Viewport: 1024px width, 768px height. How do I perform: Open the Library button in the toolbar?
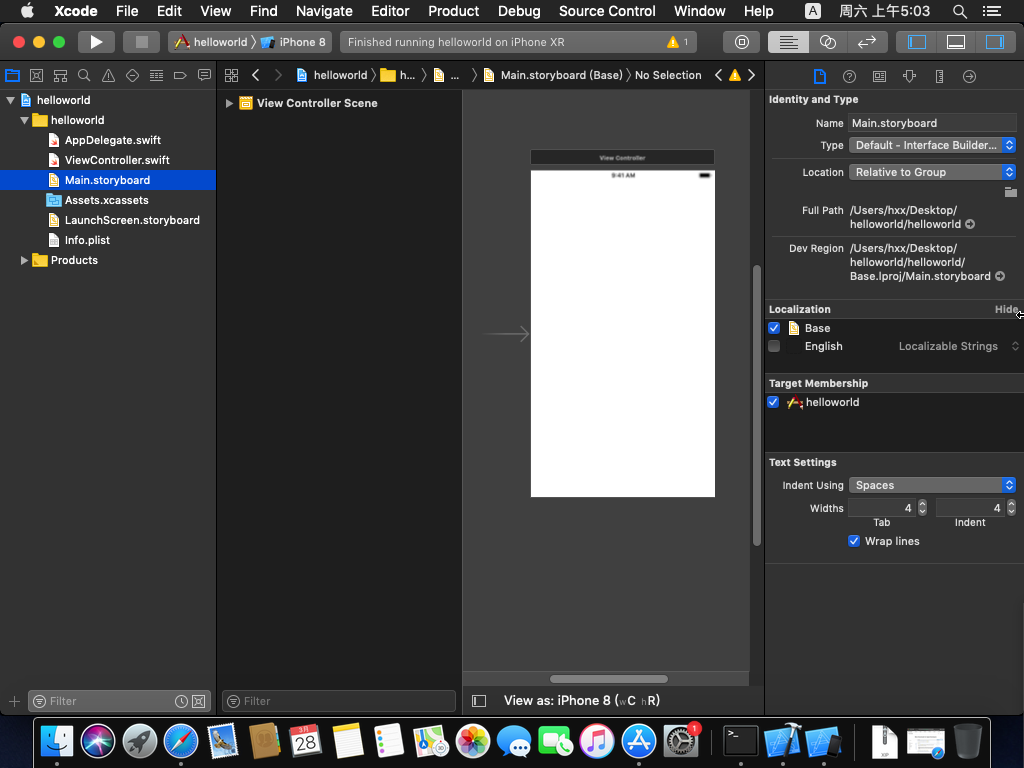(x=742, y=42)
